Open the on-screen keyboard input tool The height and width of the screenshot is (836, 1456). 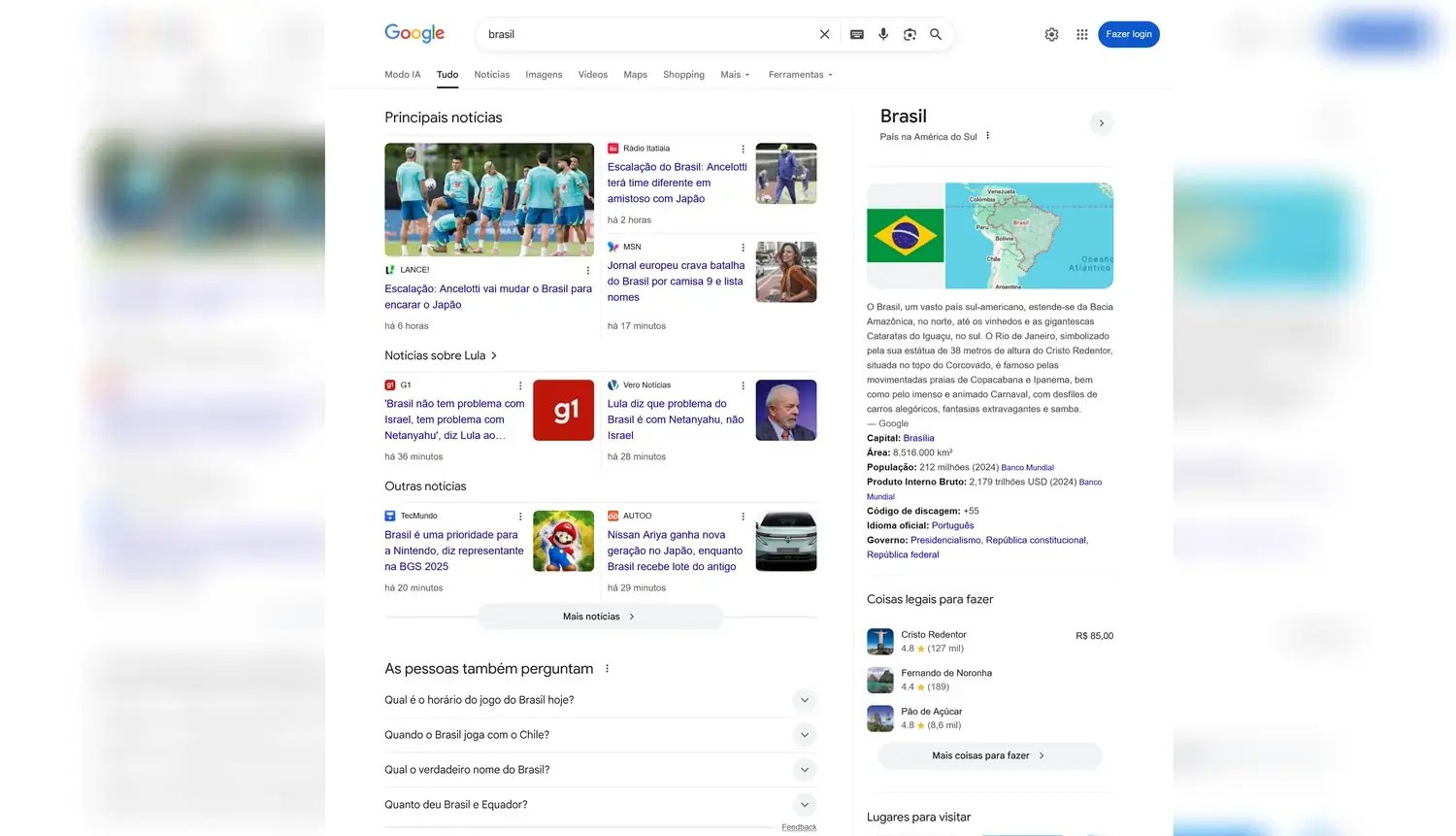point(856,34)
